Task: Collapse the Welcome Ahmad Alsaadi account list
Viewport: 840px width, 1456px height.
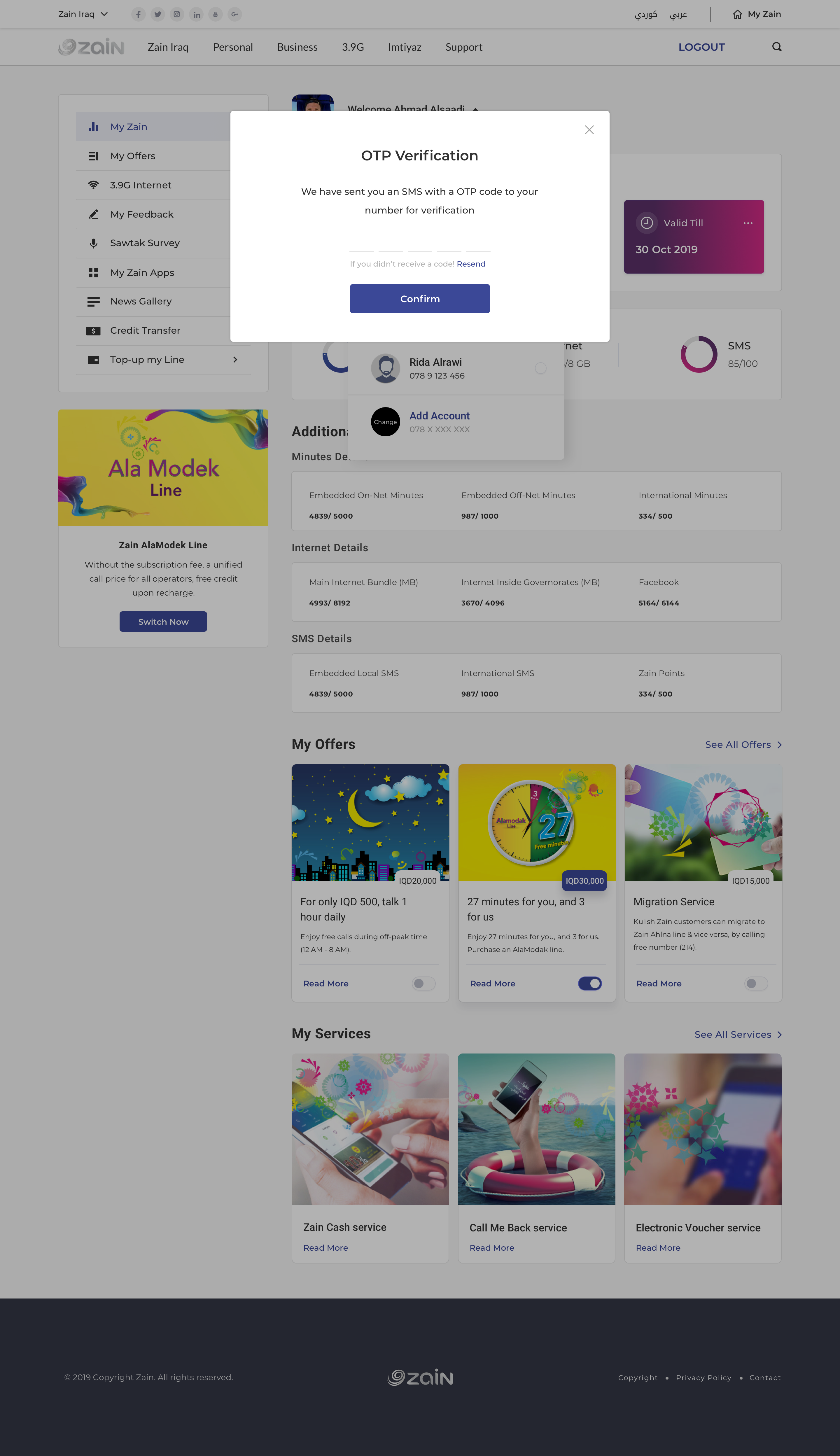Action: pyautogui.click(x=475, y=109)
